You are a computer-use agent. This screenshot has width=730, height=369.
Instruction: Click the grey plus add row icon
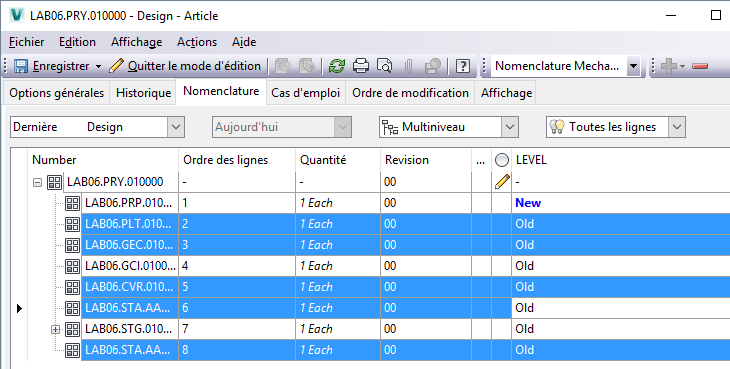[669, 66]
